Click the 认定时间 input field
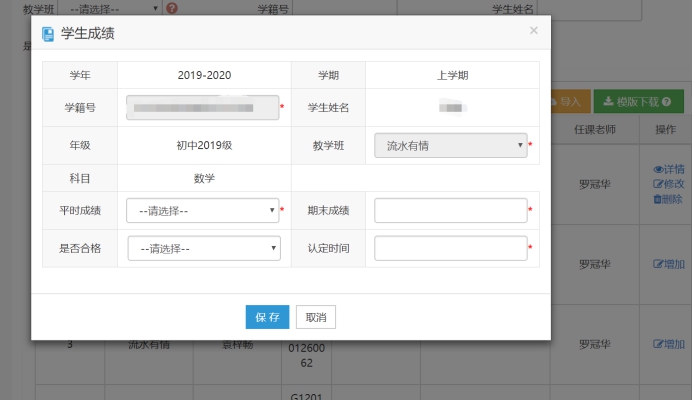Screen dimensions: 693x400 pyautogui.click(x=450, y=248)
